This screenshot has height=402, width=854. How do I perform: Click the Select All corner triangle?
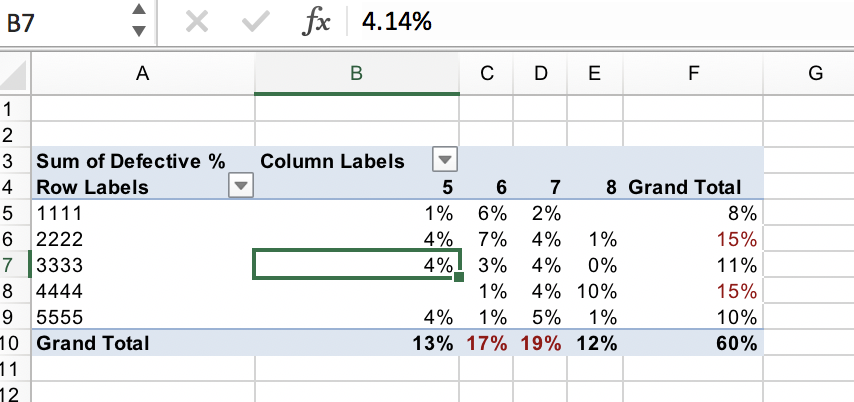pyautogui.click(x=14, y=74)
